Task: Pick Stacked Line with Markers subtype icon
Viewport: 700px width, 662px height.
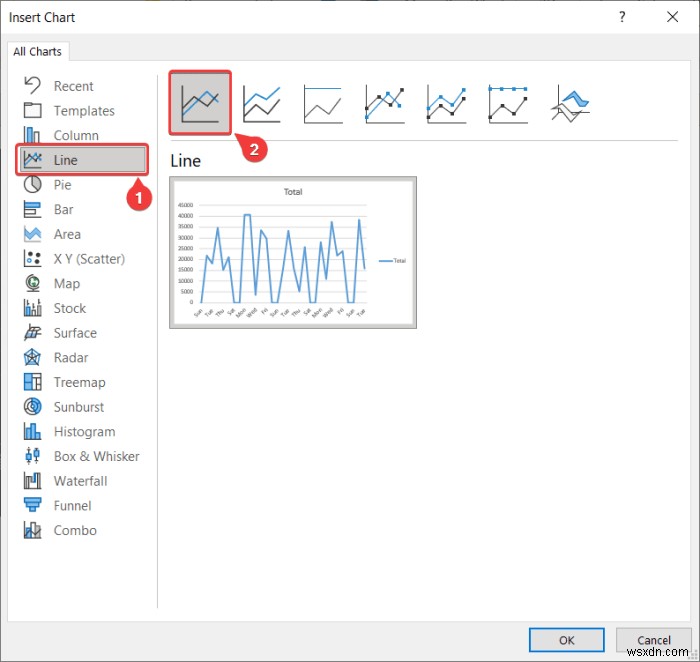Action: click(446, 104)
